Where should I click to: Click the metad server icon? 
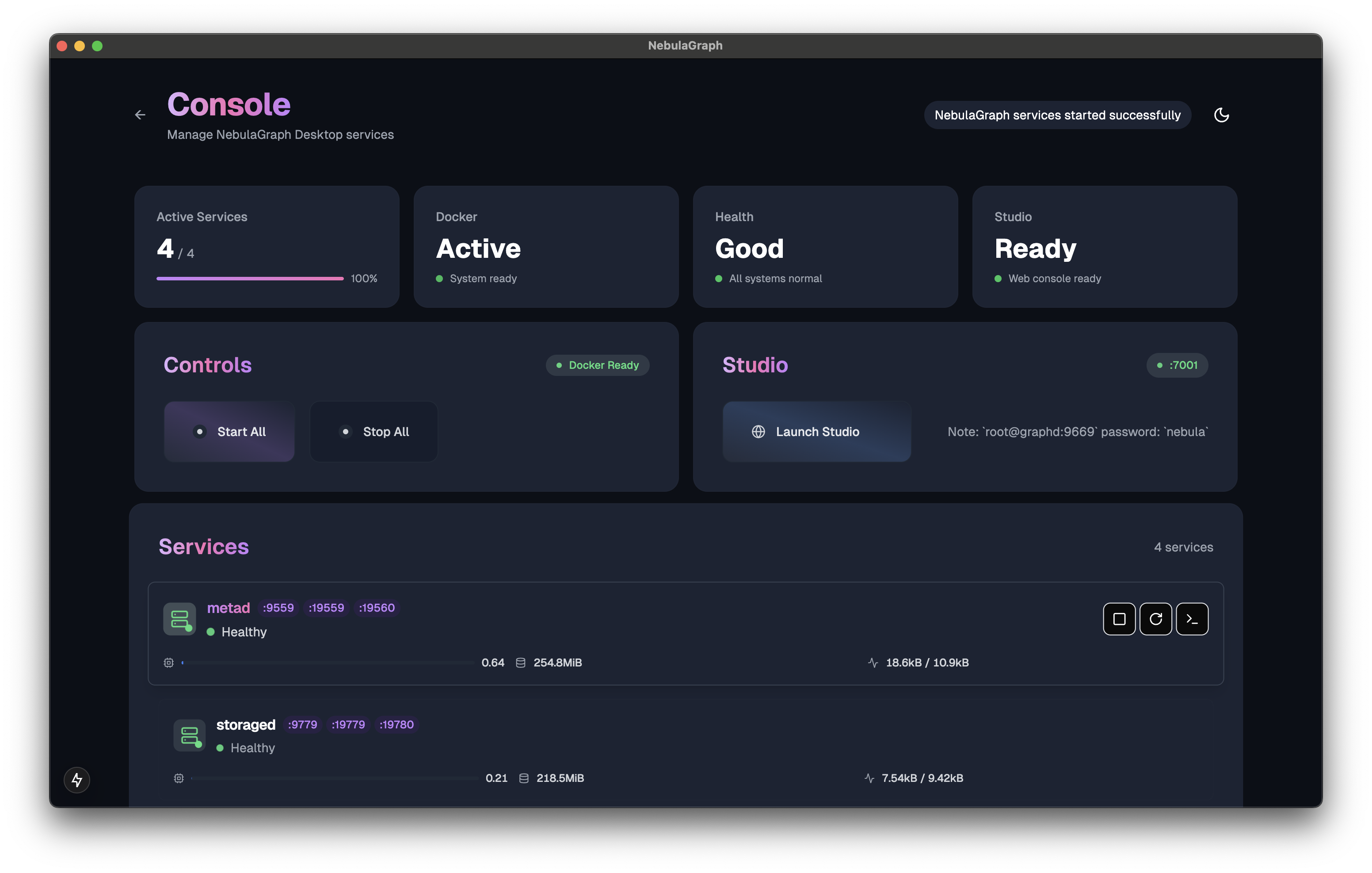click(x=179, y=619)
